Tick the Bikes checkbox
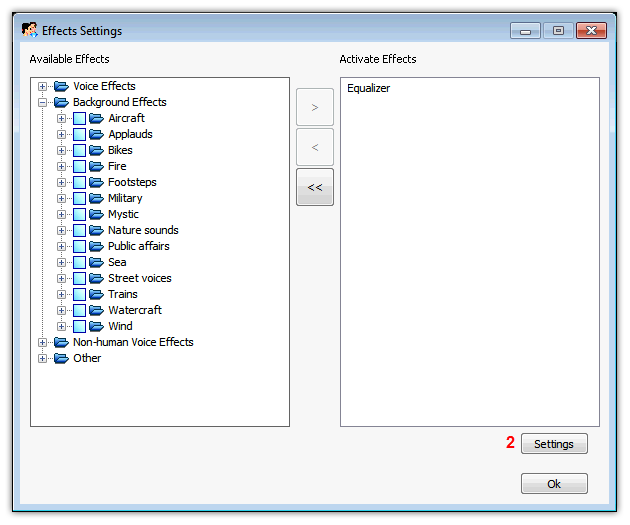Image resolution: width=630 pixels, height=525 pixels. 79,150
